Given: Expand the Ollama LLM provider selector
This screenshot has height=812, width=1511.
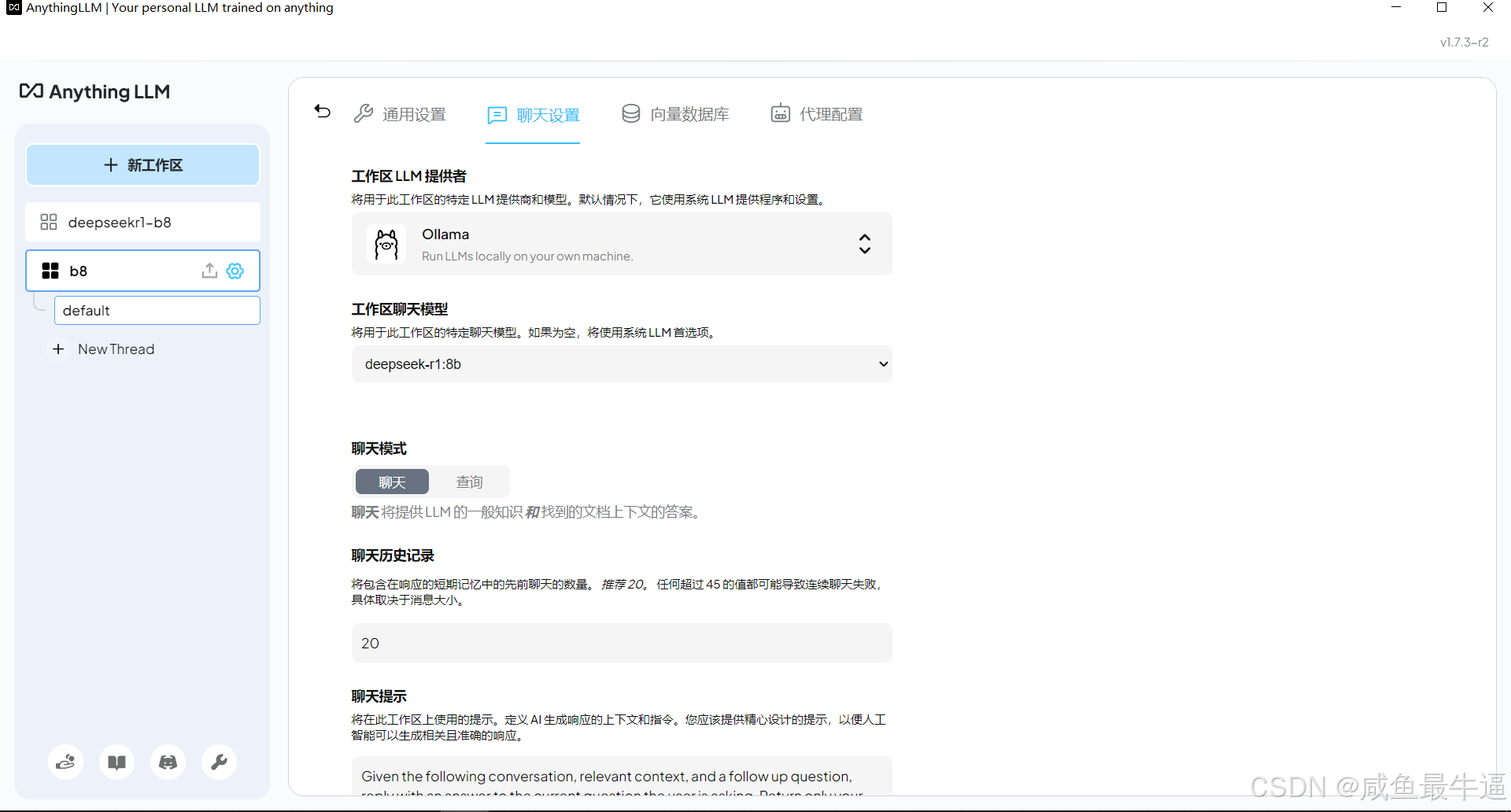Looking at the screenshot, I should [x=622, y=244].
